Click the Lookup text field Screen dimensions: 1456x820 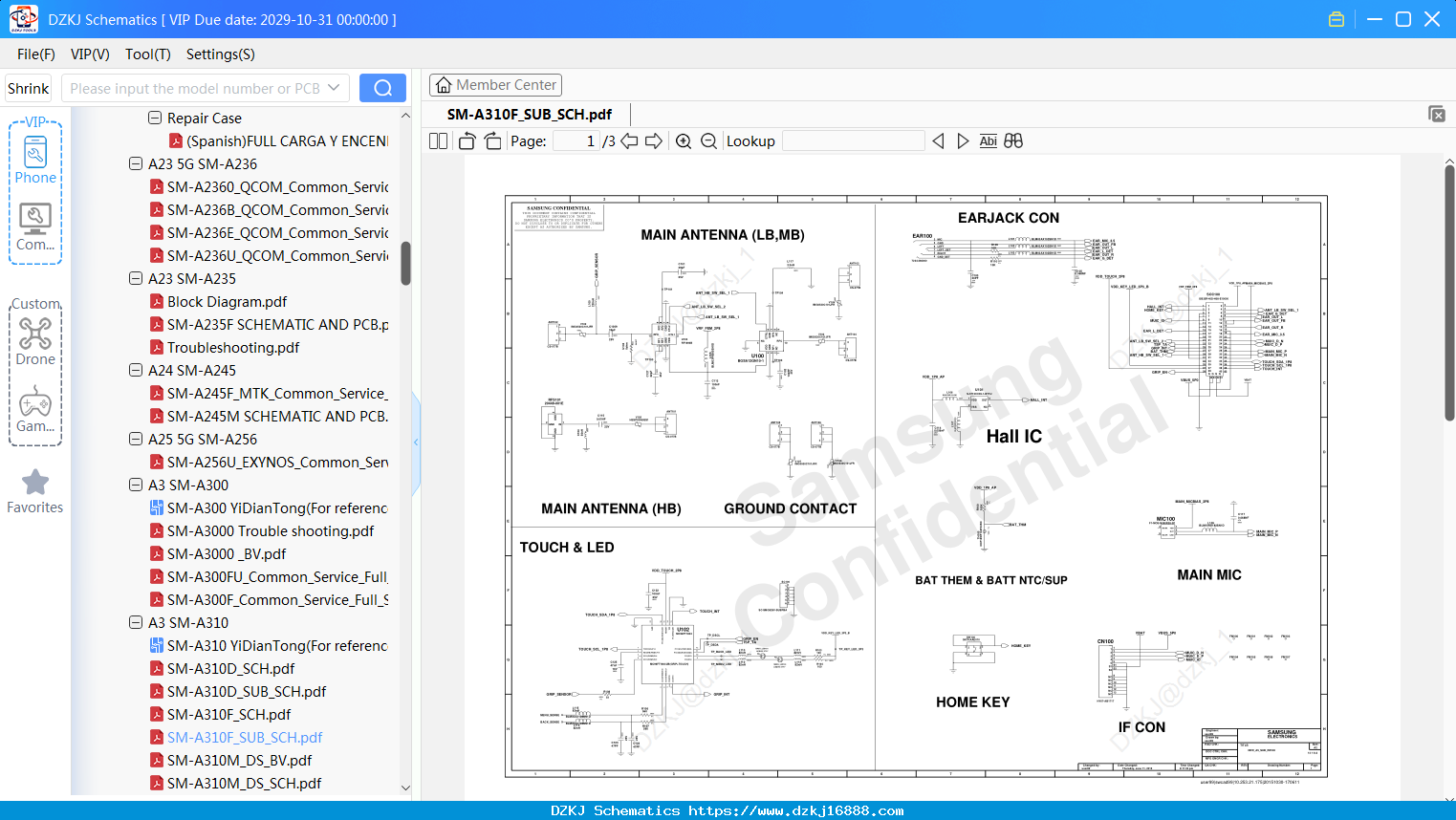(x=854, y=140)
